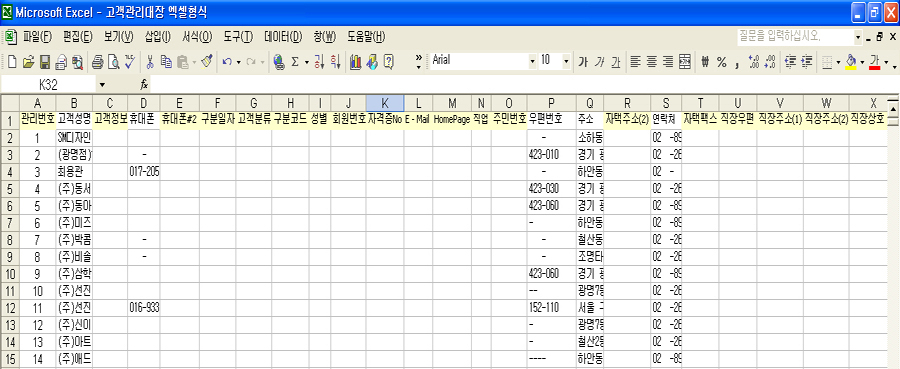The image size is (900, 369).
Task: Apply yellow fill color bucket
Action: coord(852,61)
